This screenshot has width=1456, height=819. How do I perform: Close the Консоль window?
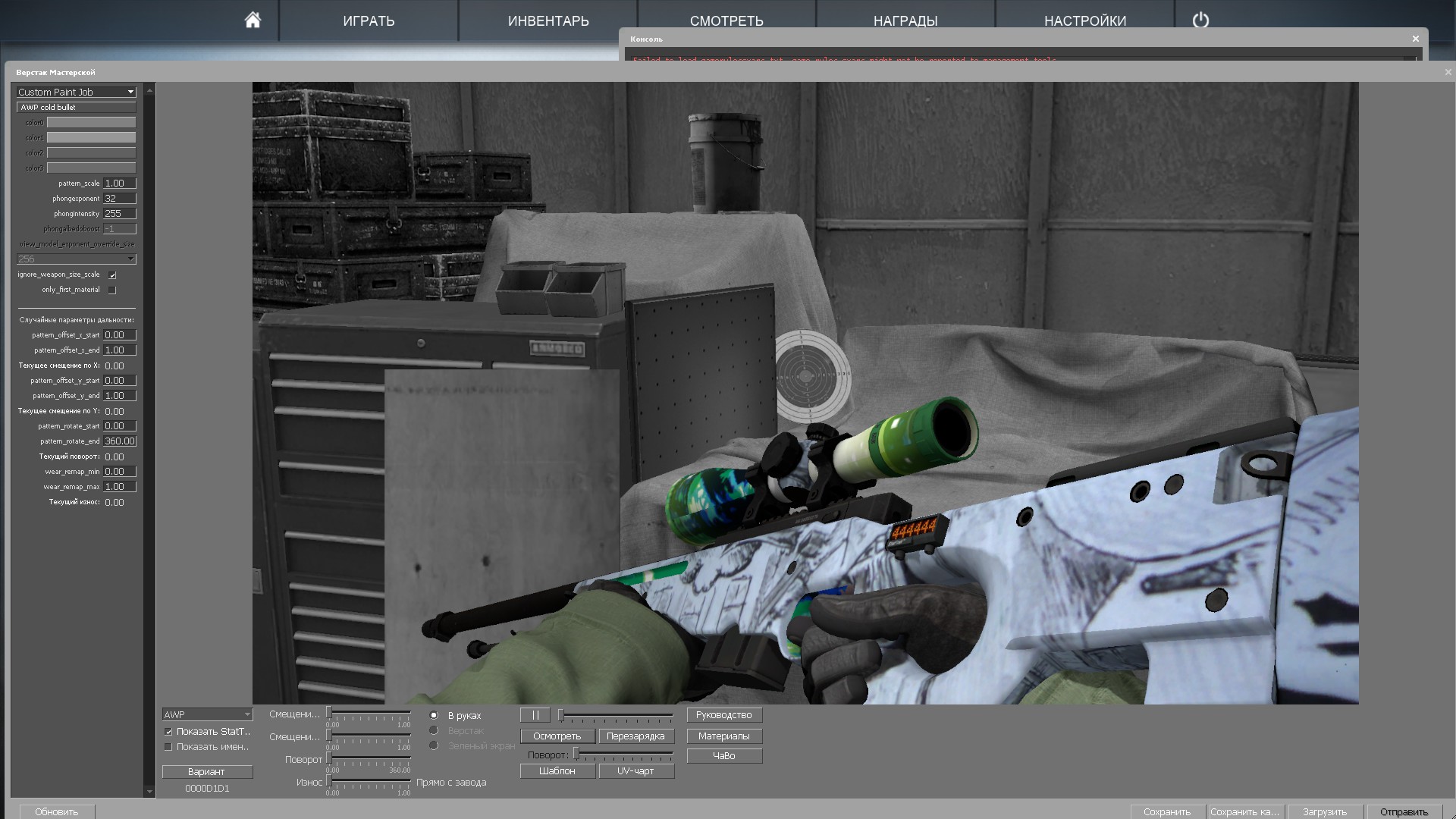coord(1415,39)
